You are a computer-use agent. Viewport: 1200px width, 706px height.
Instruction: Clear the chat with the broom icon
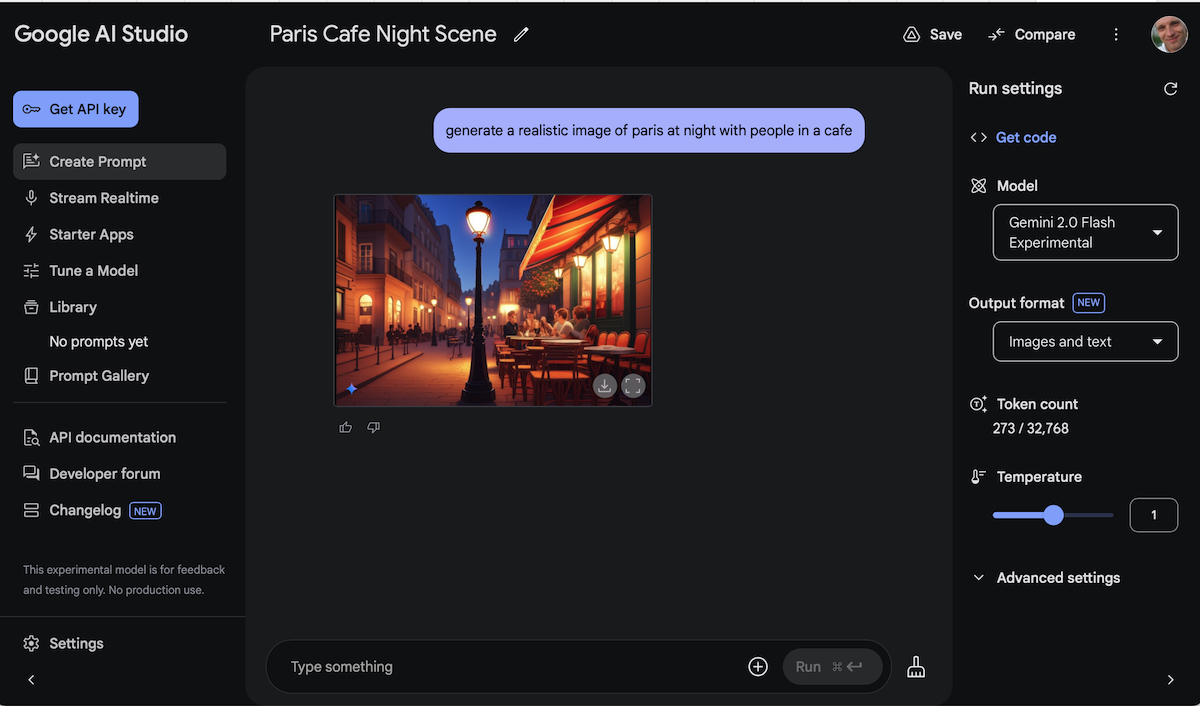point(916,667)
